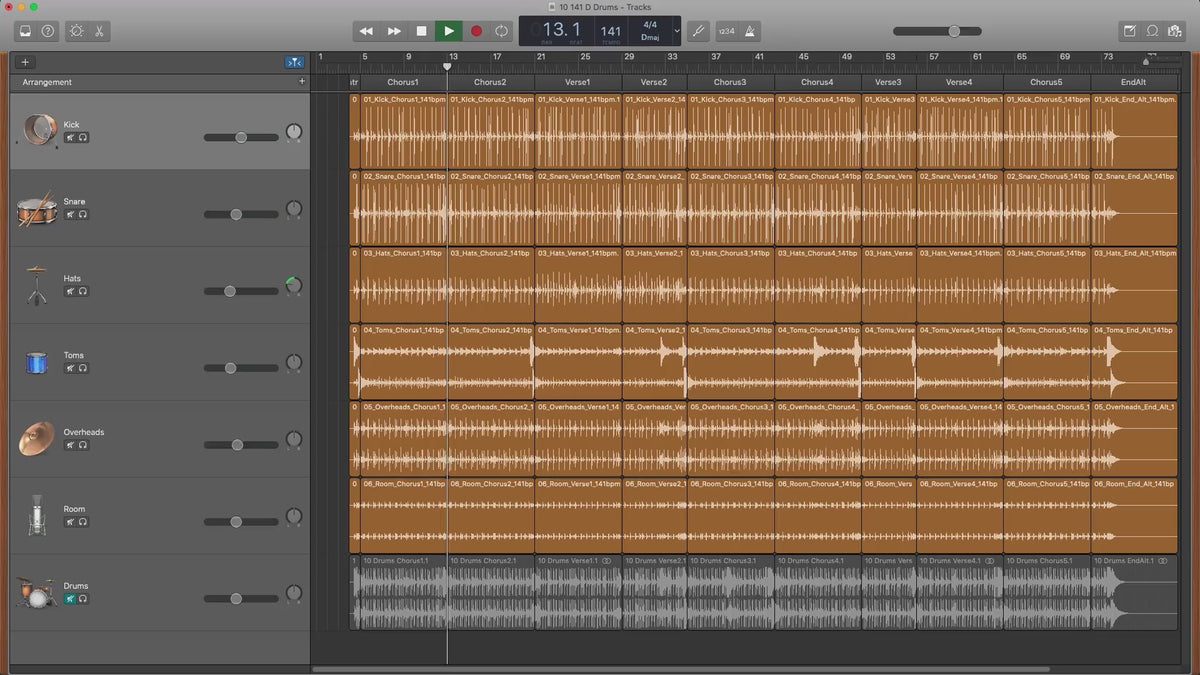The height and width of the screenshot is (675, 1200).
Task: Open the Editors scissors button
Action: point(100,31)
